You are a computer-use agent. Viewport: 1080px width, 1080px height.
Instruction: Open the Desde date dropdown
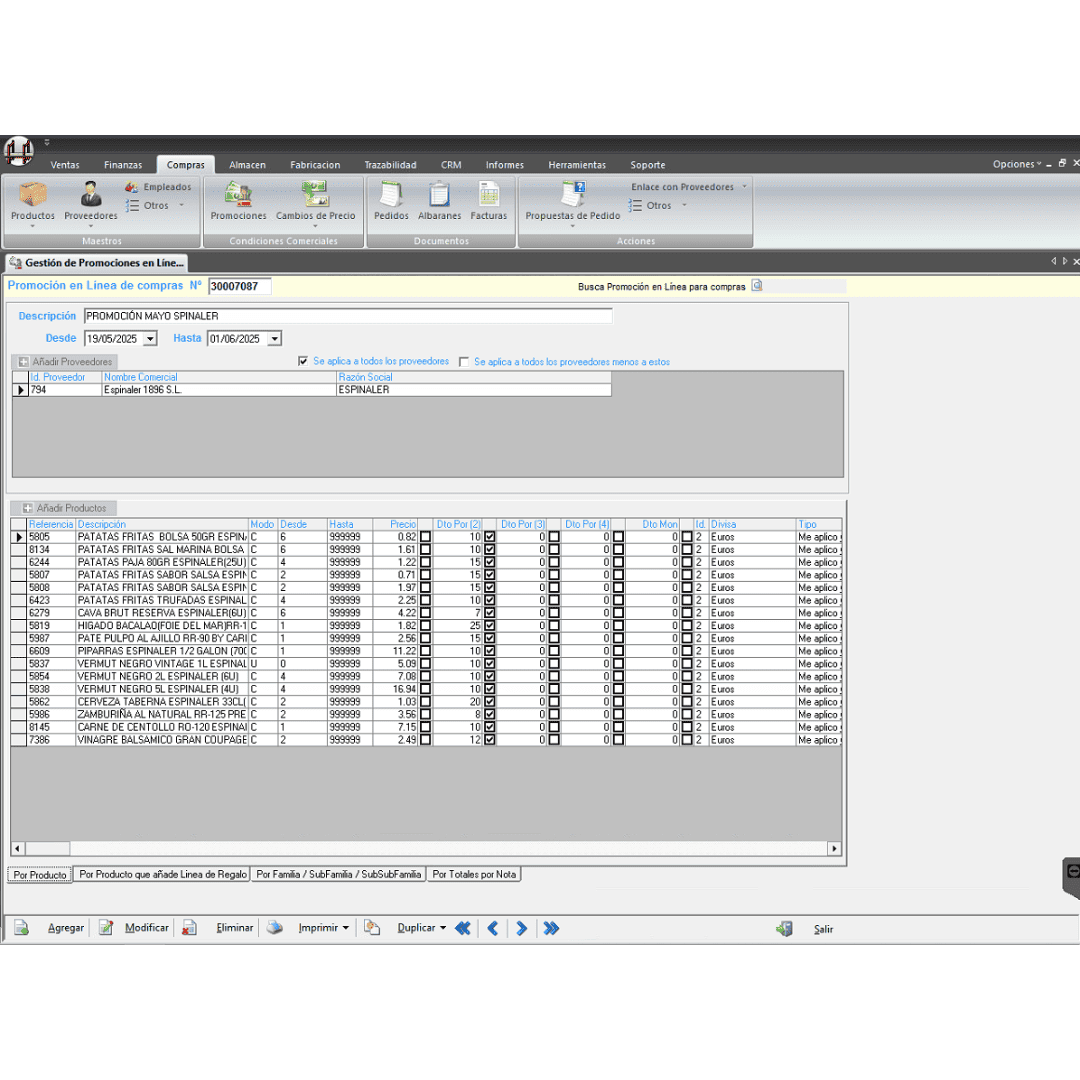click(x=150, y=339)
